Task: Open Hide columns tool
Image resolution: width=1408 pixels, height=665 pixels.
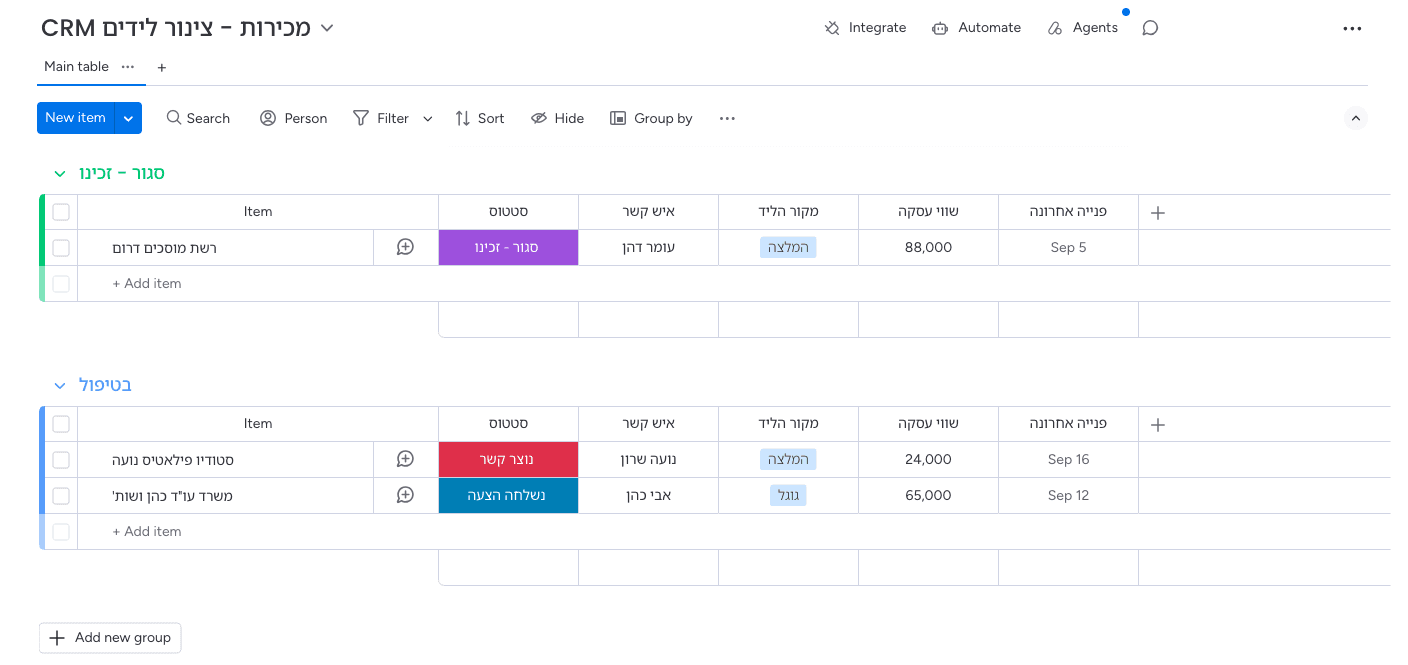Action: (557, 118)
